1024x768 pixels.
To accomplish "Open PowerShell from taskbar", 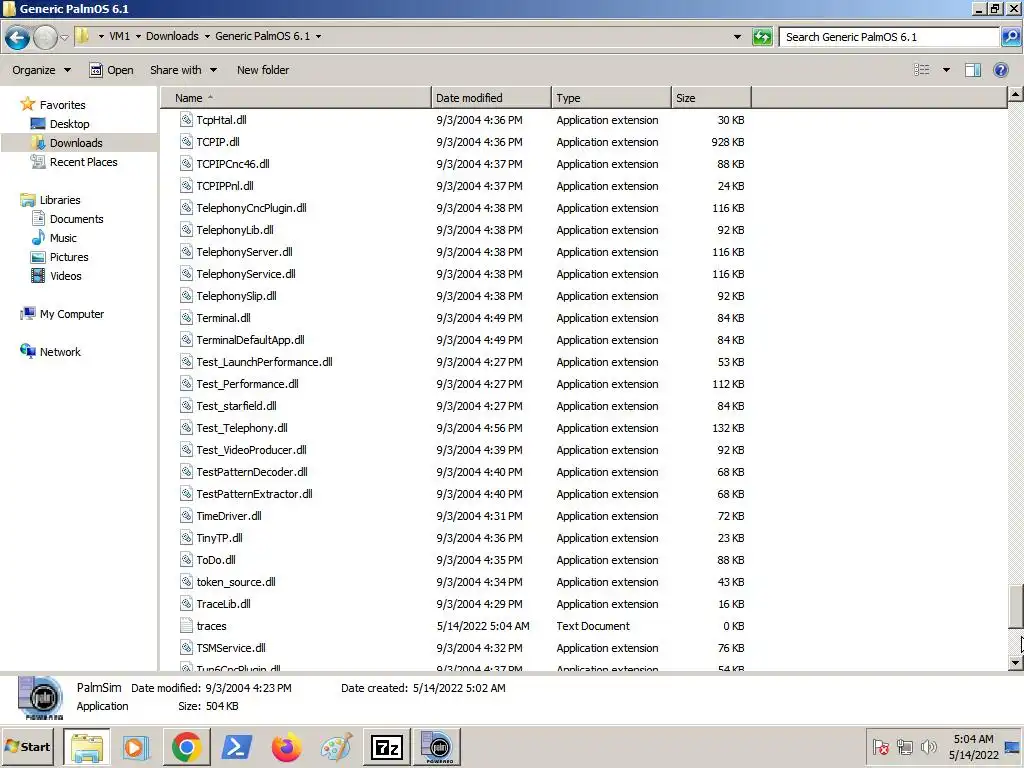I will coord(236,747).
